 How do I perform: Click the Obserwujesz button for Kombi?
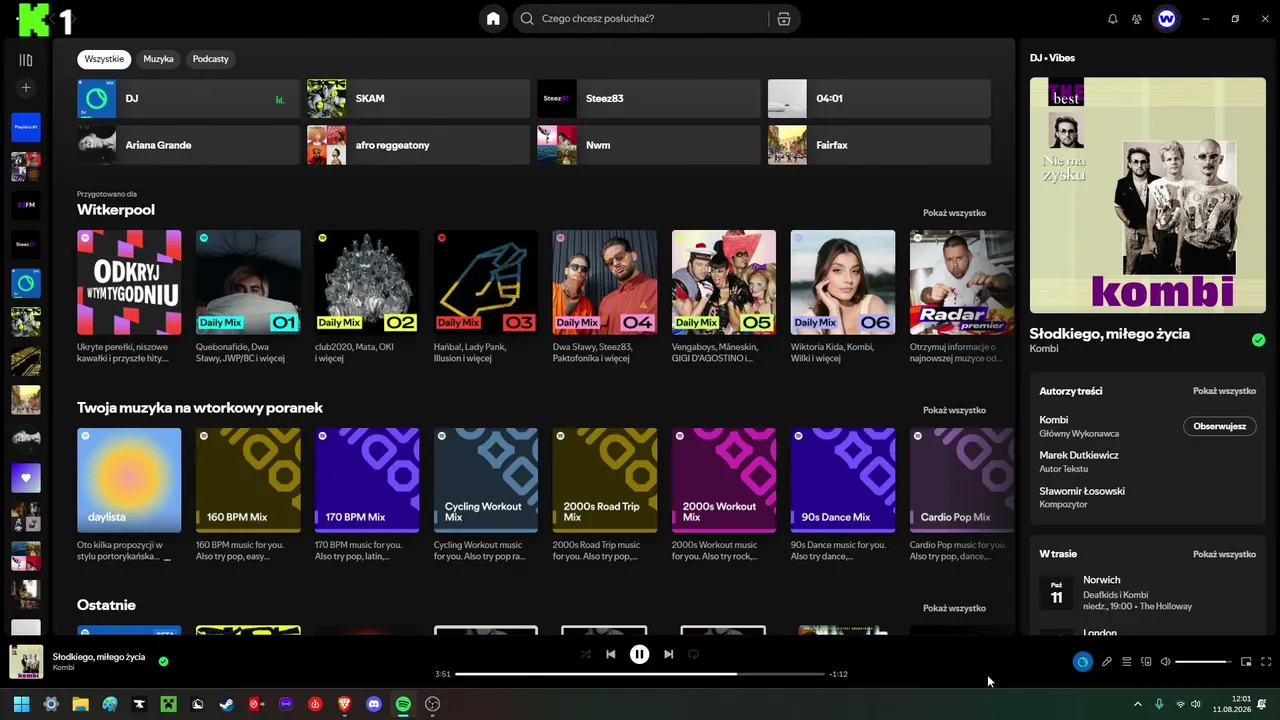tap(1219, 426)
